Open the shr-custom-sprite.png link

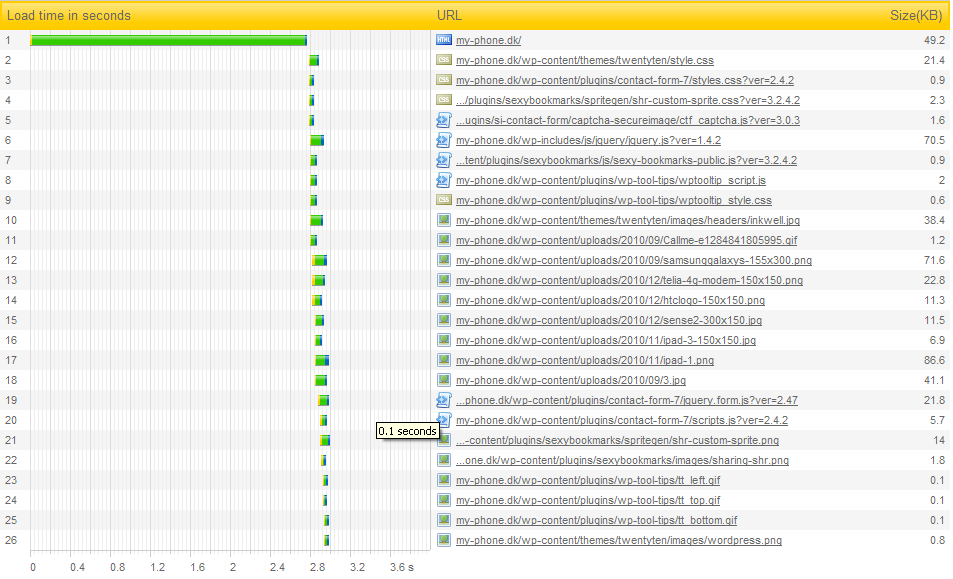[x=618, y=442]
